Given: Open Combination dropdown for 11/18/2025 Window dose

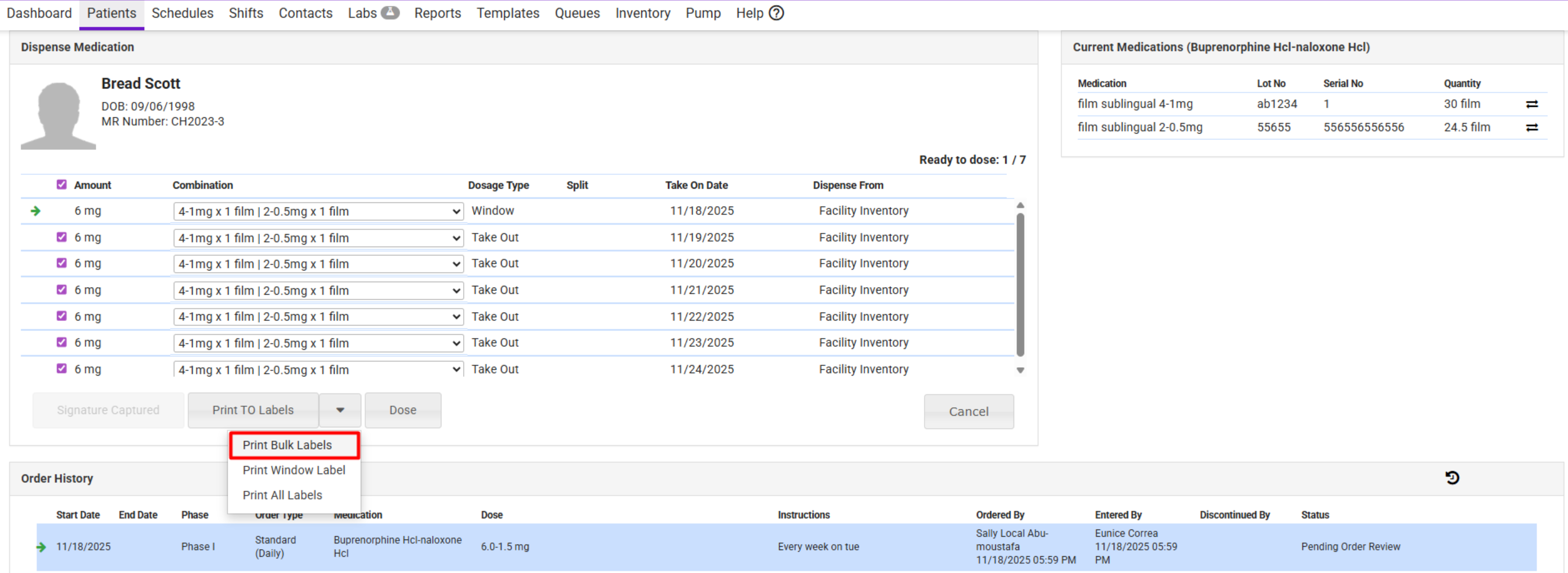Looking at the screenshot, I should (x=318, y=211).
